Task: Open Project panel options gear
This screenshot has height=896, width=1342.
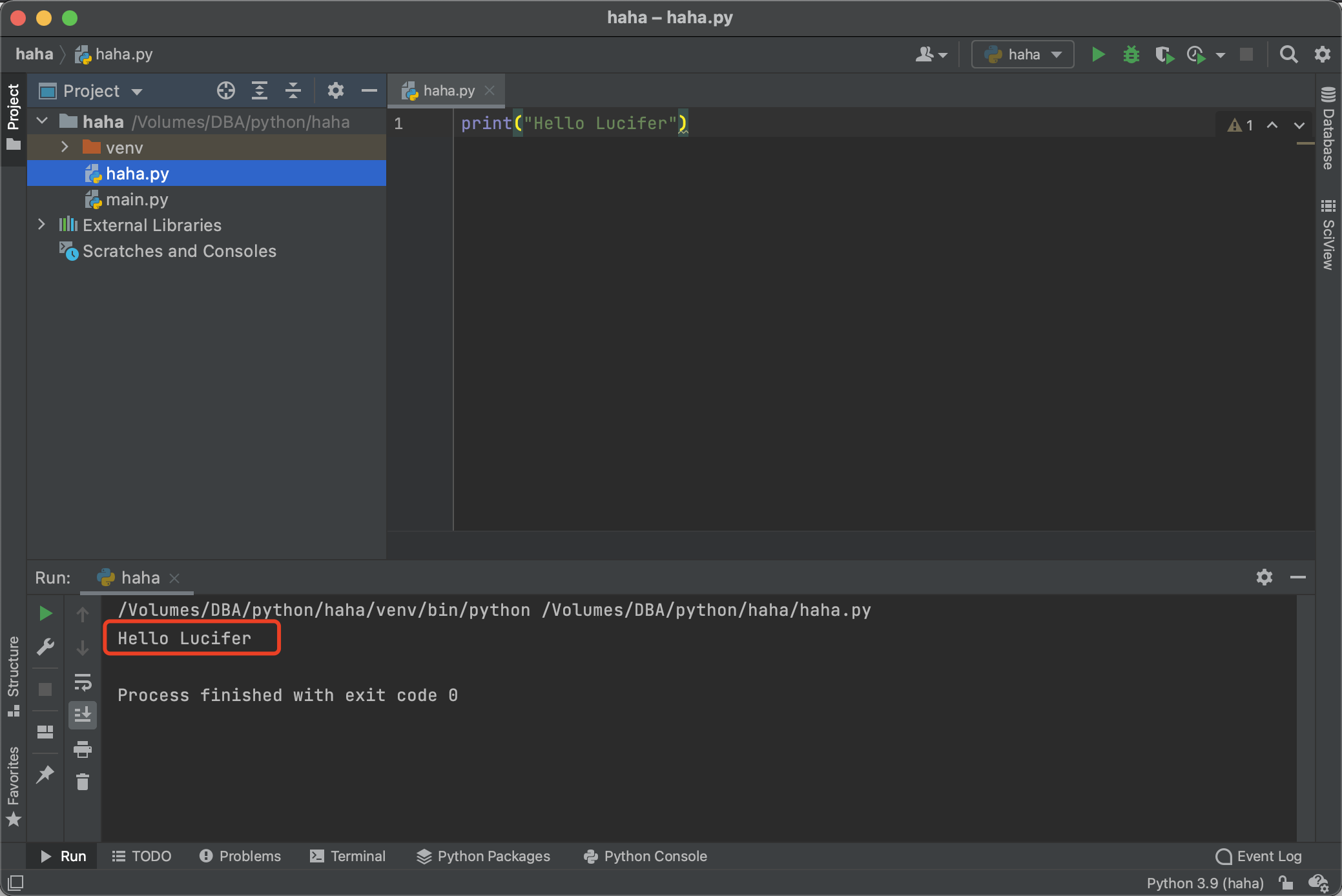Action: (x=335, y=90)
